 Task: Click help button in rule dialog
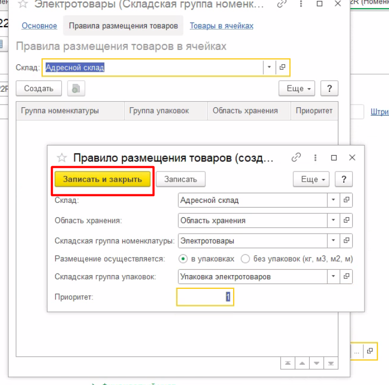coord(344,179)
